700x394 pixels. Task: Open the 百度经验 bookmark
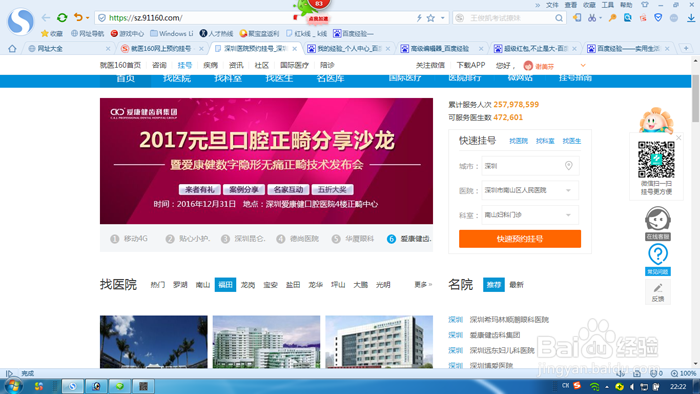click(354, 33)
